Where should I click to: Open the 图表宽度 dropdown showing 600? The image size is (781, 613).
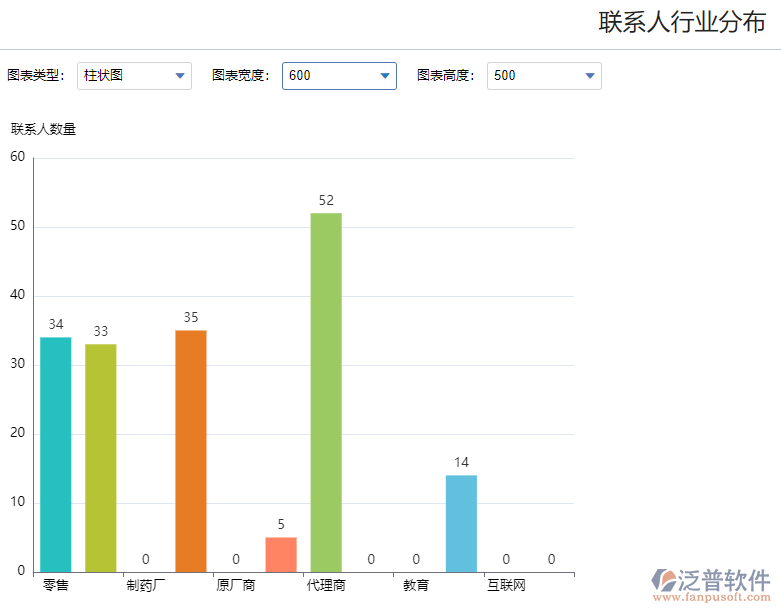(339, 76)
